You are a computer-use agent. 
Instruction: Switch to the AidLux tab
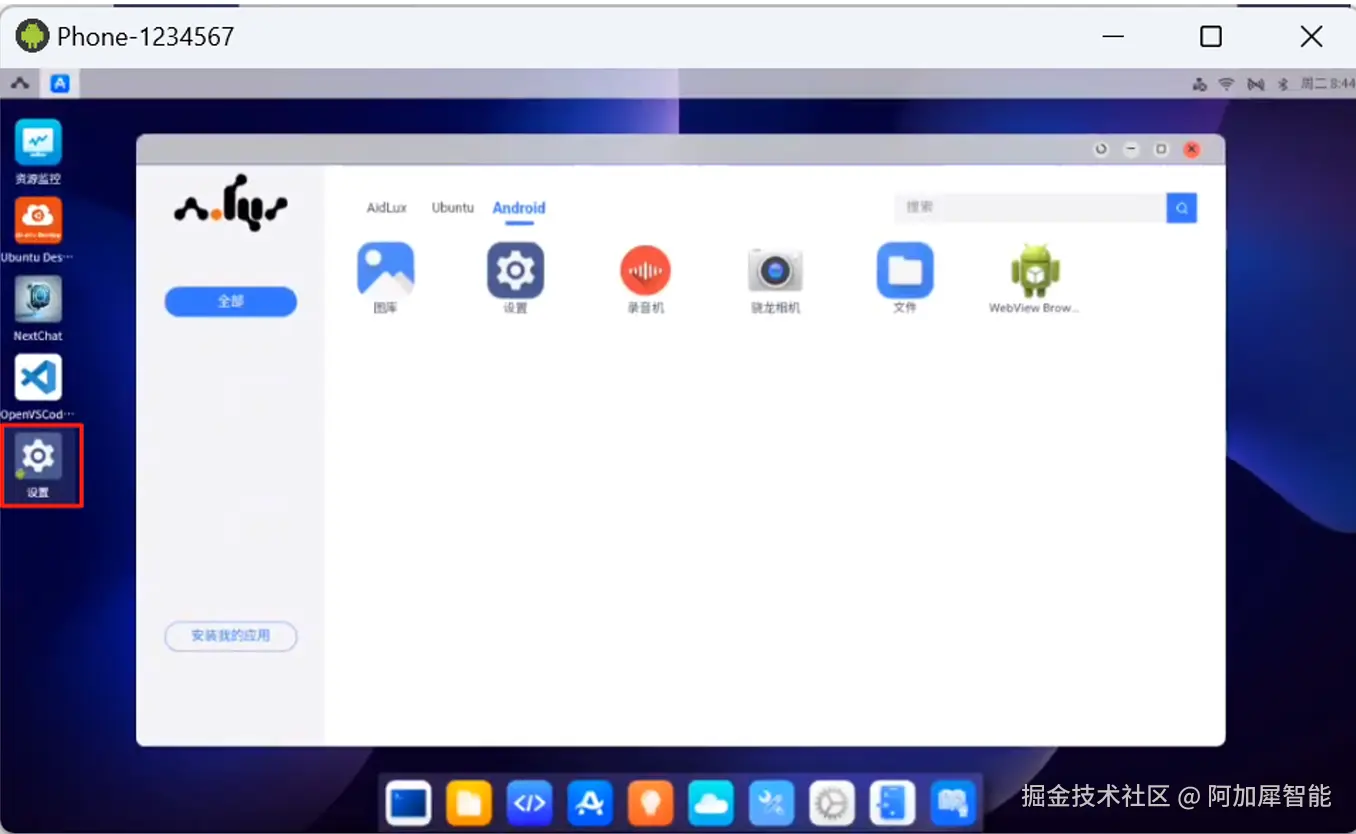point(387,208)
